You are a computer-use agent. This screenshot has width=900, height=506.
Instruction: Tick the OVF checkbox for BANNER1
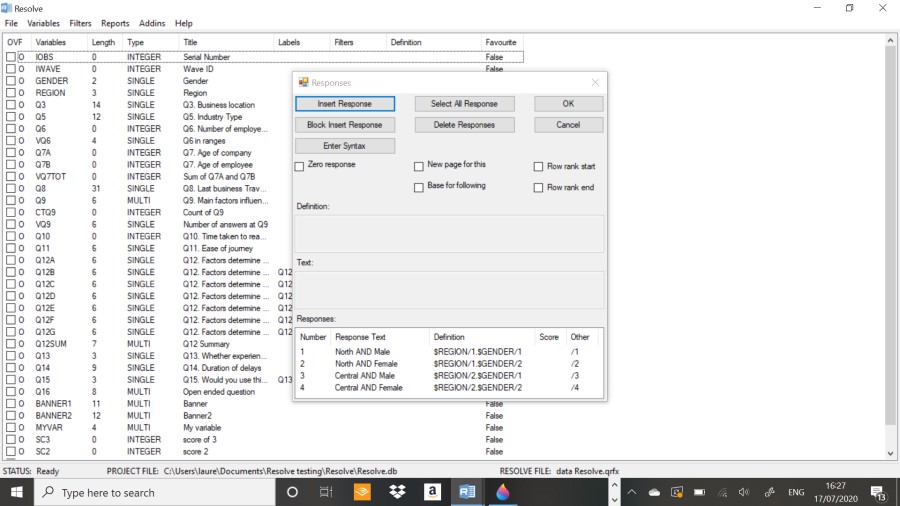tap(11, 404)
